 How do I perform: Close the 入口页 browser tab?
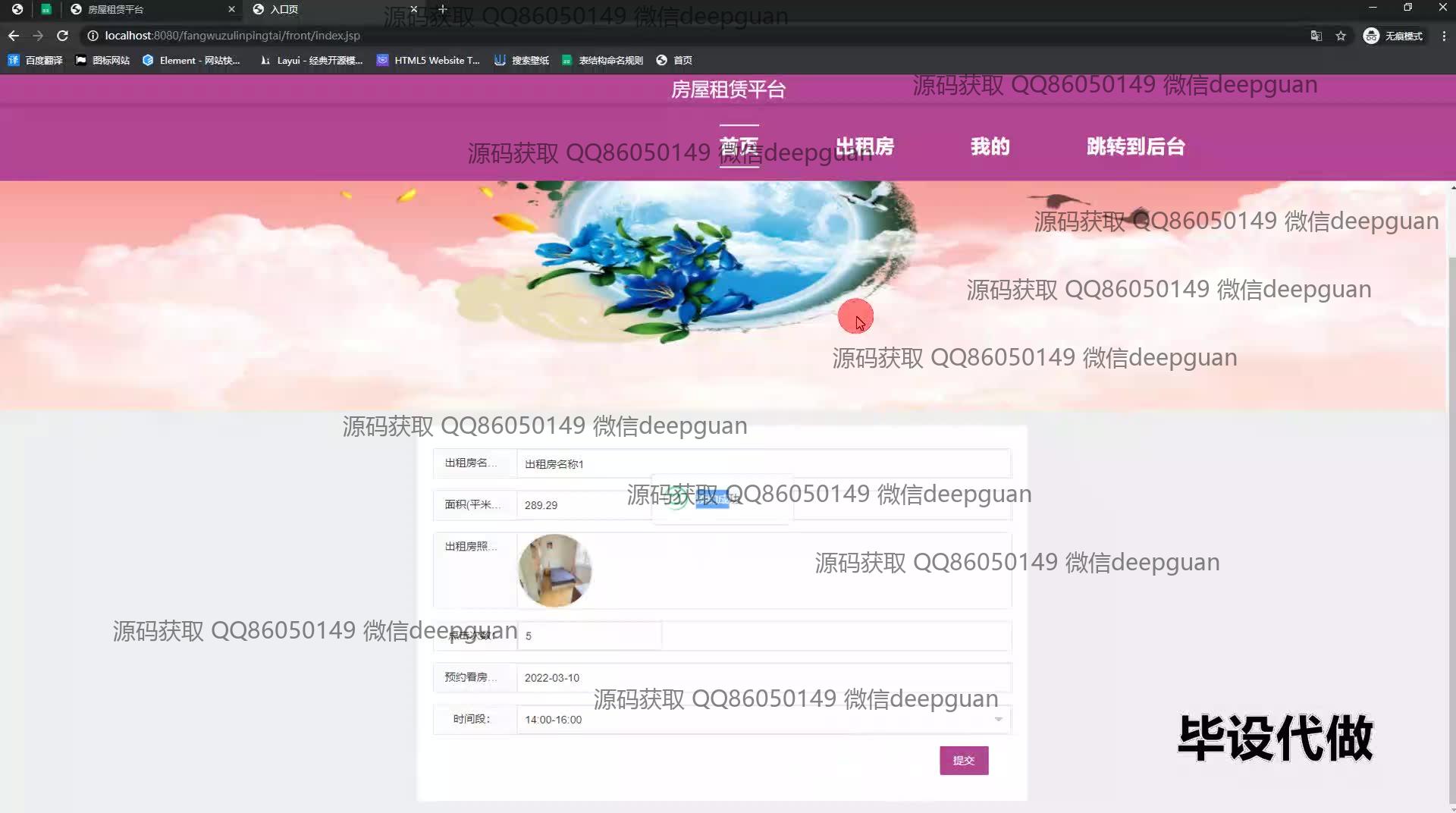(414, 9)
